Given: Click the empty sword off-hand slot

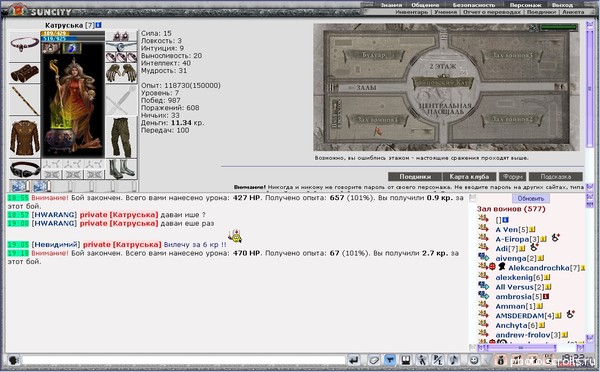Looking at the screenshot, I should [x=121, y=100].
